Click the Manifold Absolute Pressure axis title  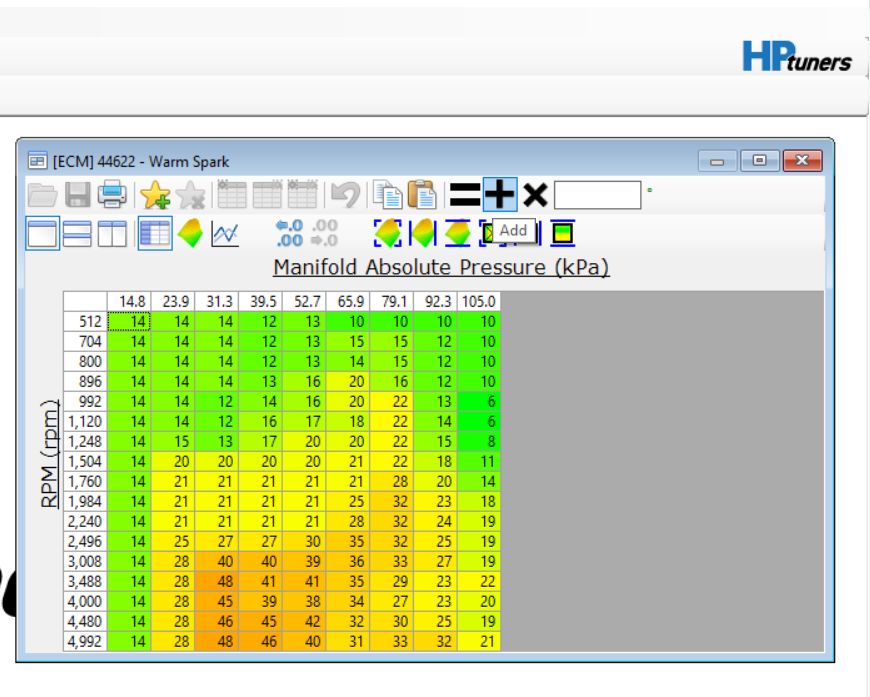[x=441, y=268]
